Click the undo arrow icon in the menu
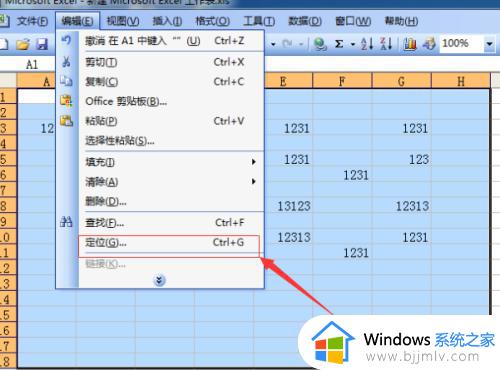Image resolution: width=500 pixels, height=370 pixels. (x=66, y=40)
